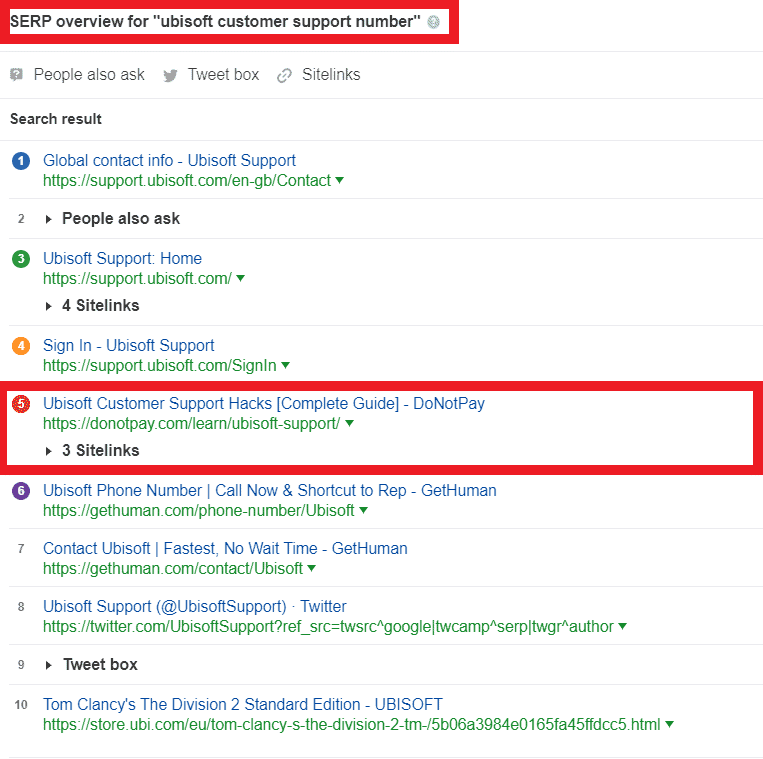Click the purple position 6 badge
Image resolution: width=763 pixels, height=759 pixels.
click(21, 491)
